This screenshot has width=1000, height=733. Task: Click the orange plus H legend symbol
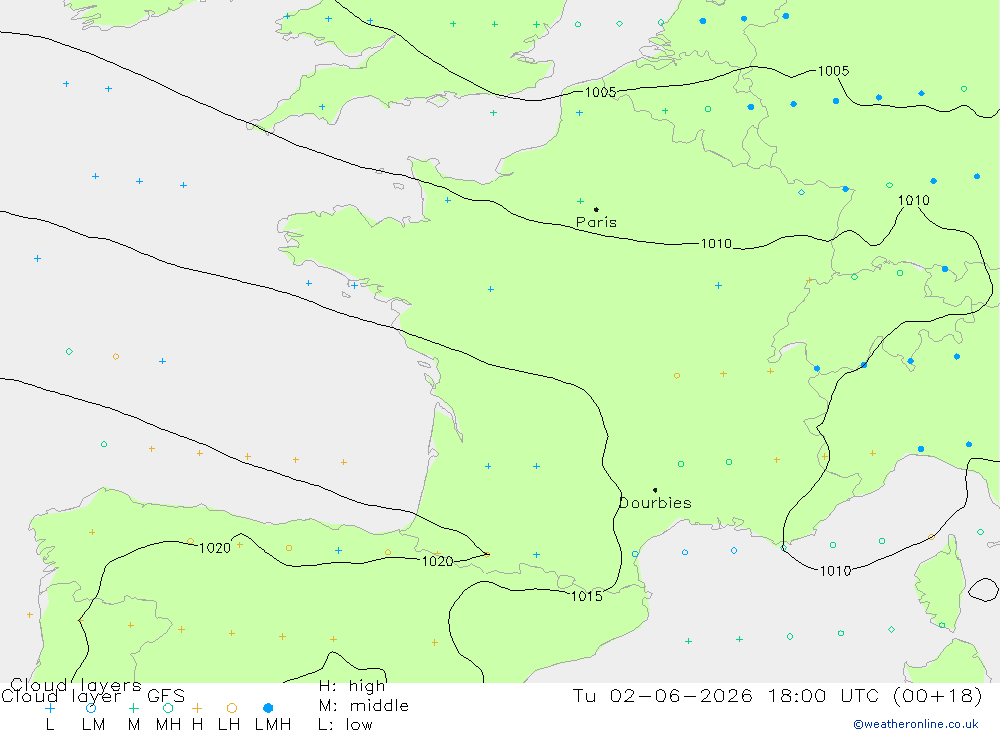tap(197, 708)
